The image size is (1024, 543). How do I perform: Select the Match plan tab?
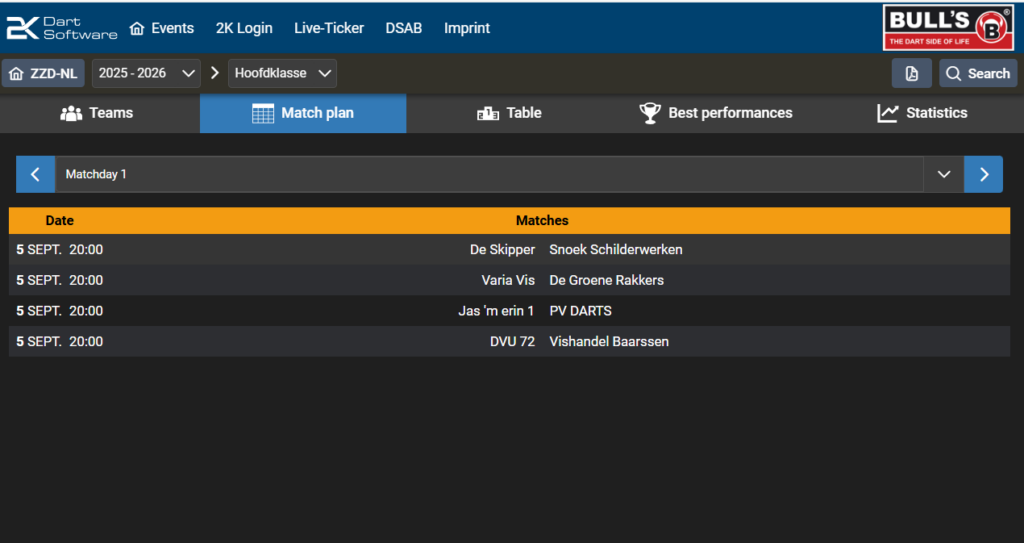(x=303, y=113)
